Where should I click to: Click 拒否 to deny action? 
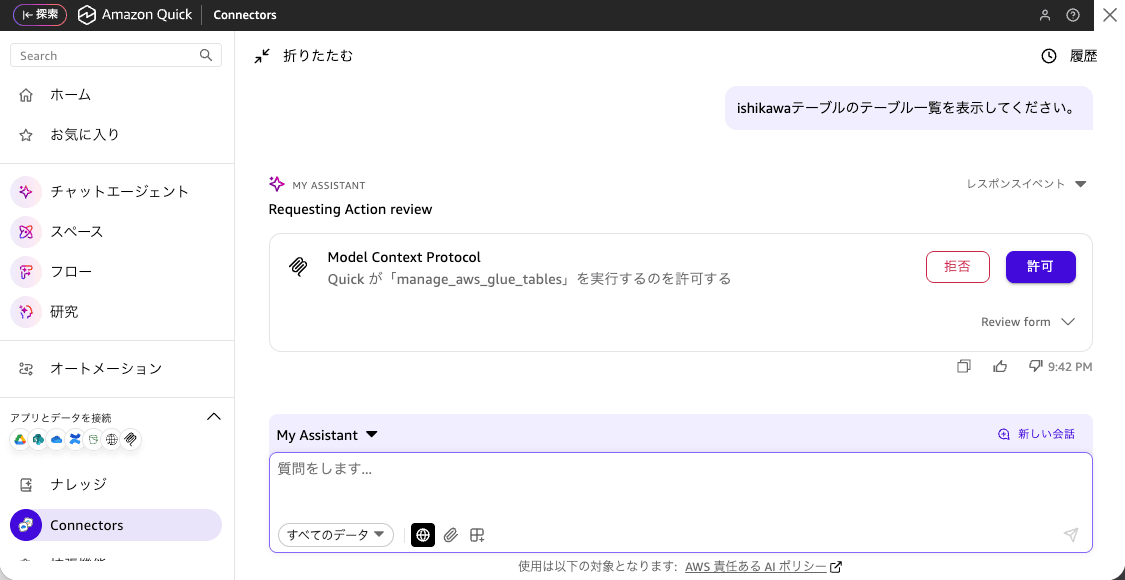point(958,267)
